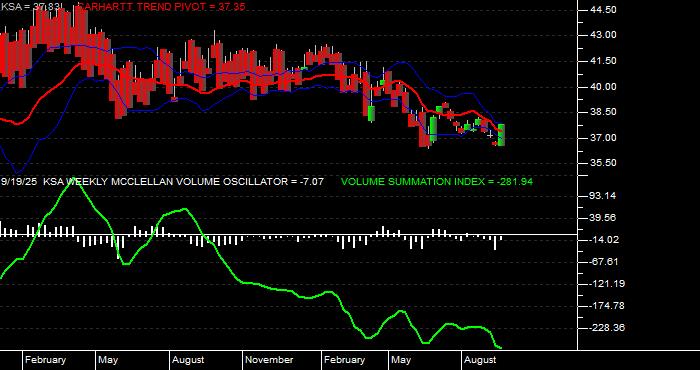Click the 37.00 price axis label
The image size is (700, 370).
[x=603, y=137]
